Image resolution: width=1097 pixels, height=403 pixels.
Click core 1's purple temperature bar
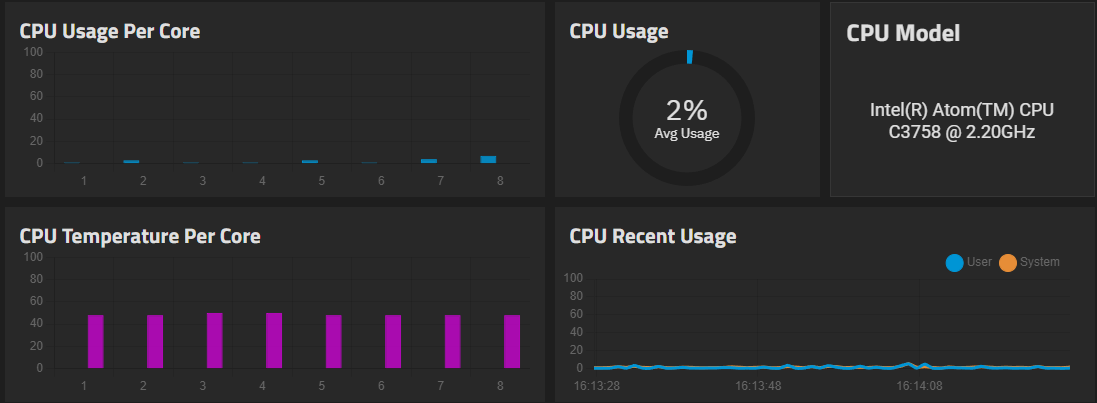pos(96,341)
